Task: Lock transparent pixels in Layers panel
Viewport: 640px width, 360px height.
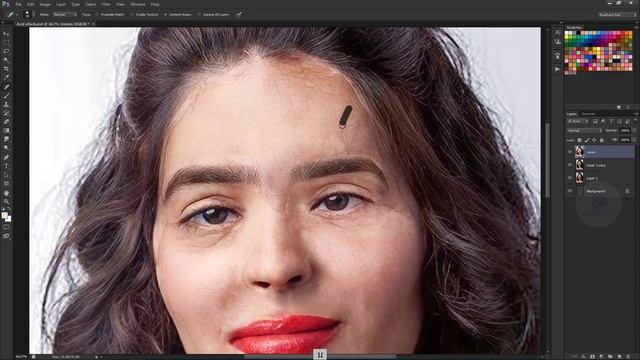Action: click(579, 140)
